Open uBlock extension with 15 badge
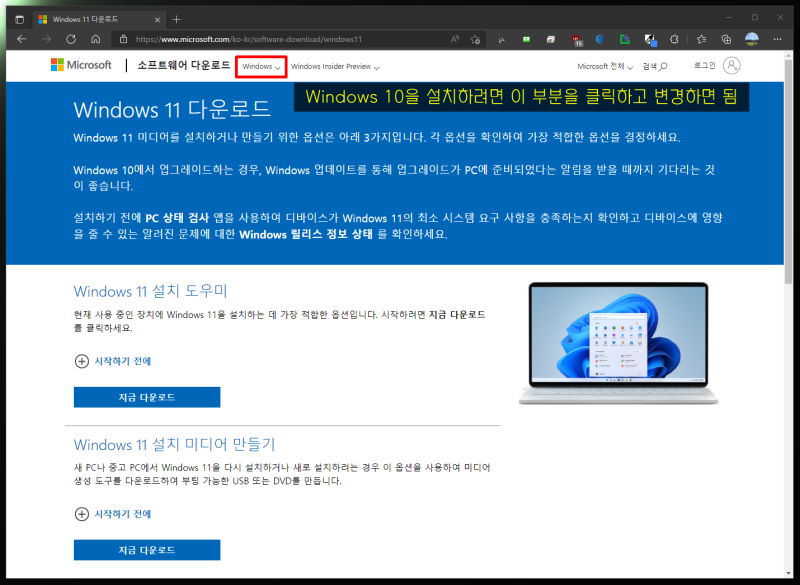 [x=576, y=40]
